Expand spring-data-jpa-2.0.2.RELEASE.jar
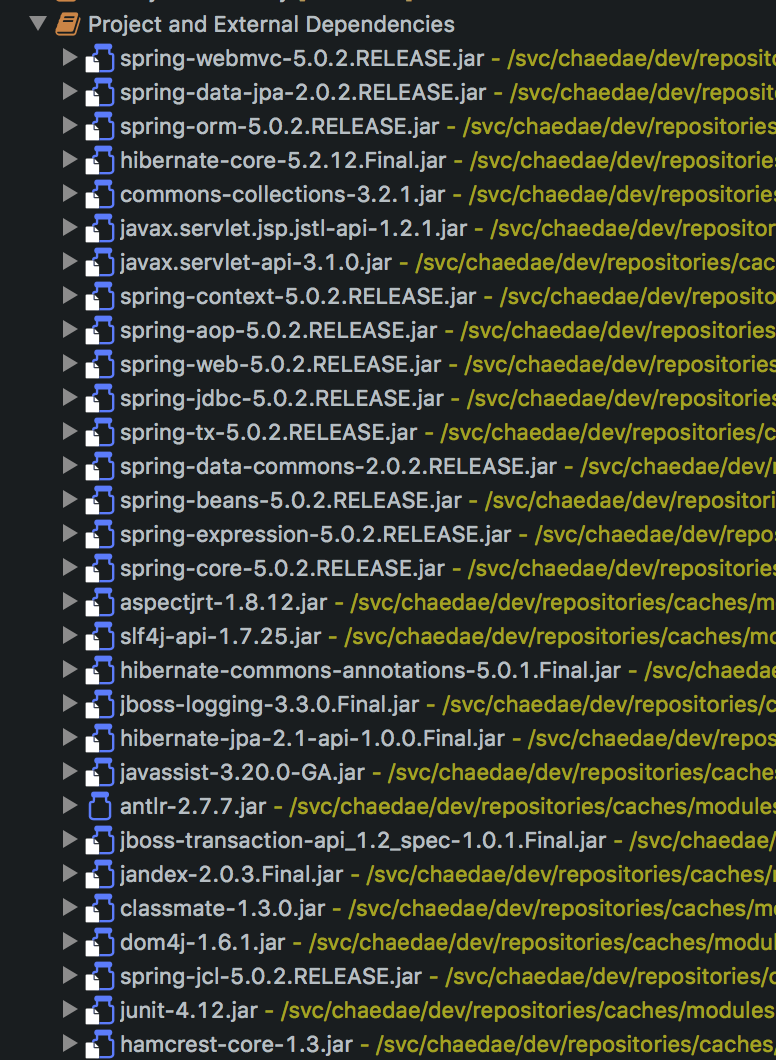Viewport: 776px width, 1060px height. click(x=70, y=92)
